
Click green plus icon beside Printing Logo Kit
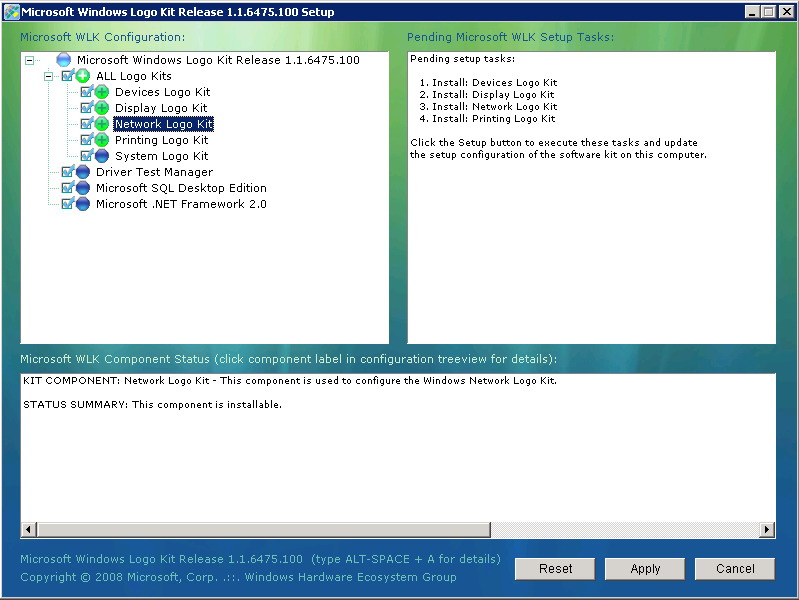coord(102,140)
